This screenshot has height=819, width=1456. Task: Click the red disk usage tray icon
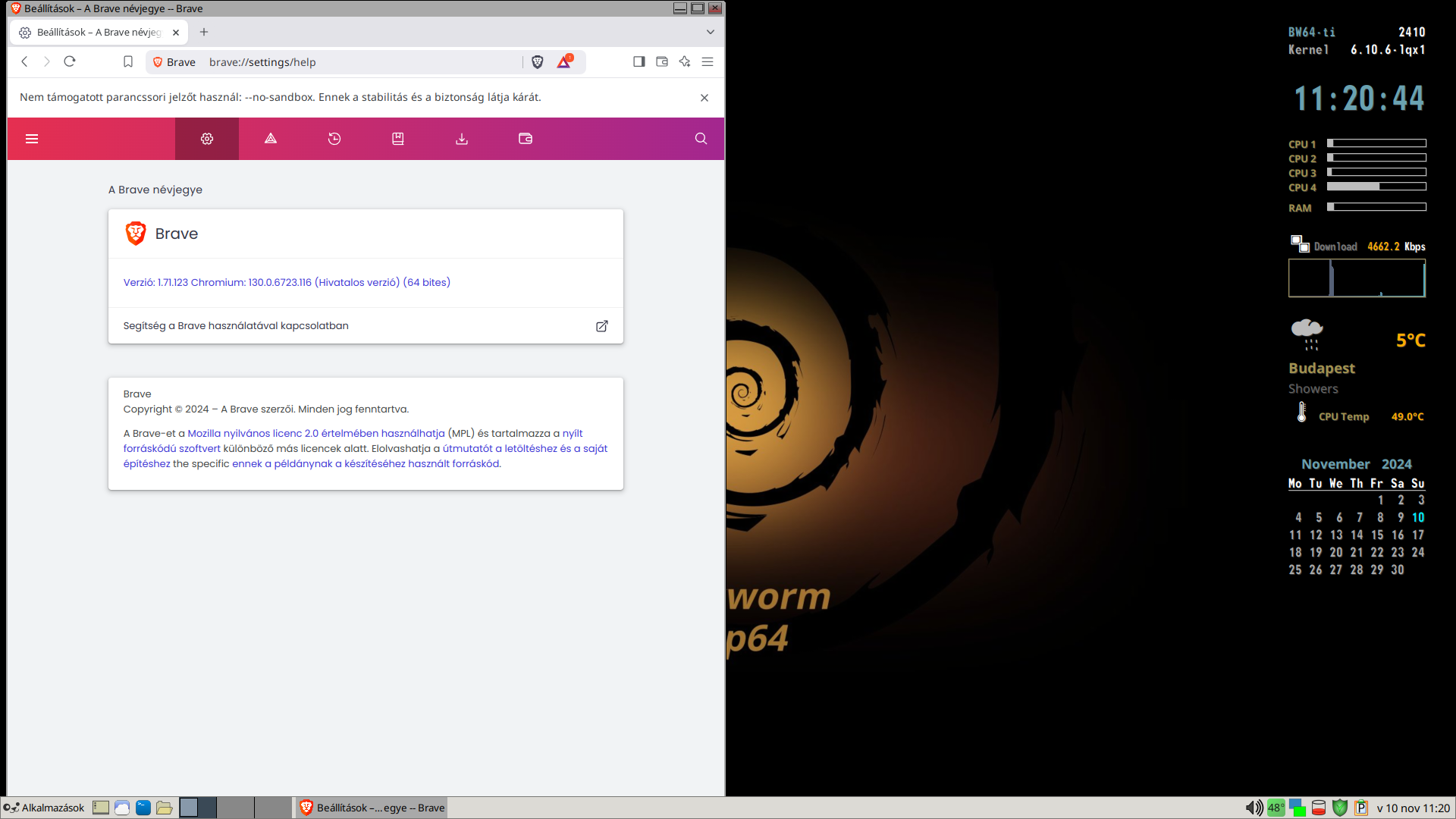(1319, 808)
